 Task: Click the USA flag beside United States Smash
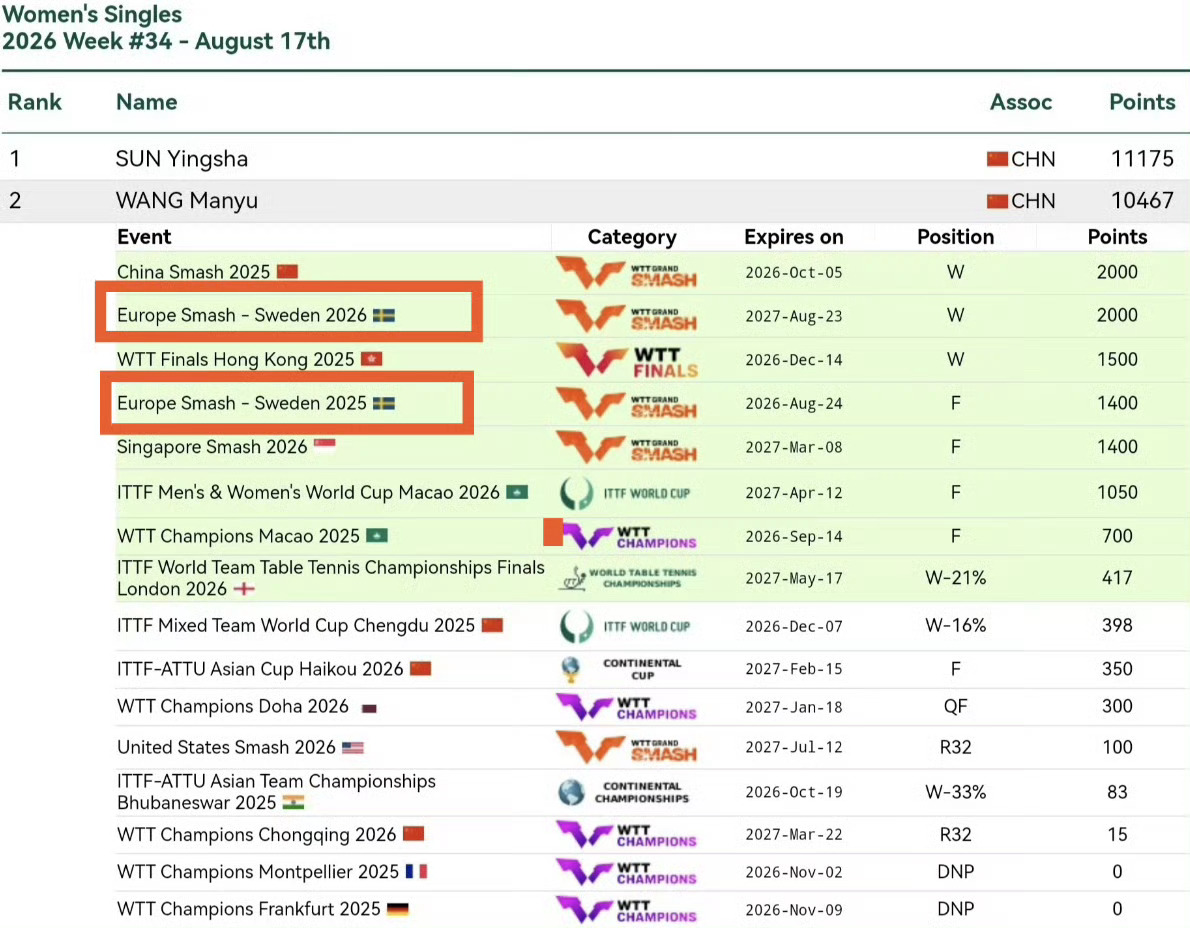353,747
